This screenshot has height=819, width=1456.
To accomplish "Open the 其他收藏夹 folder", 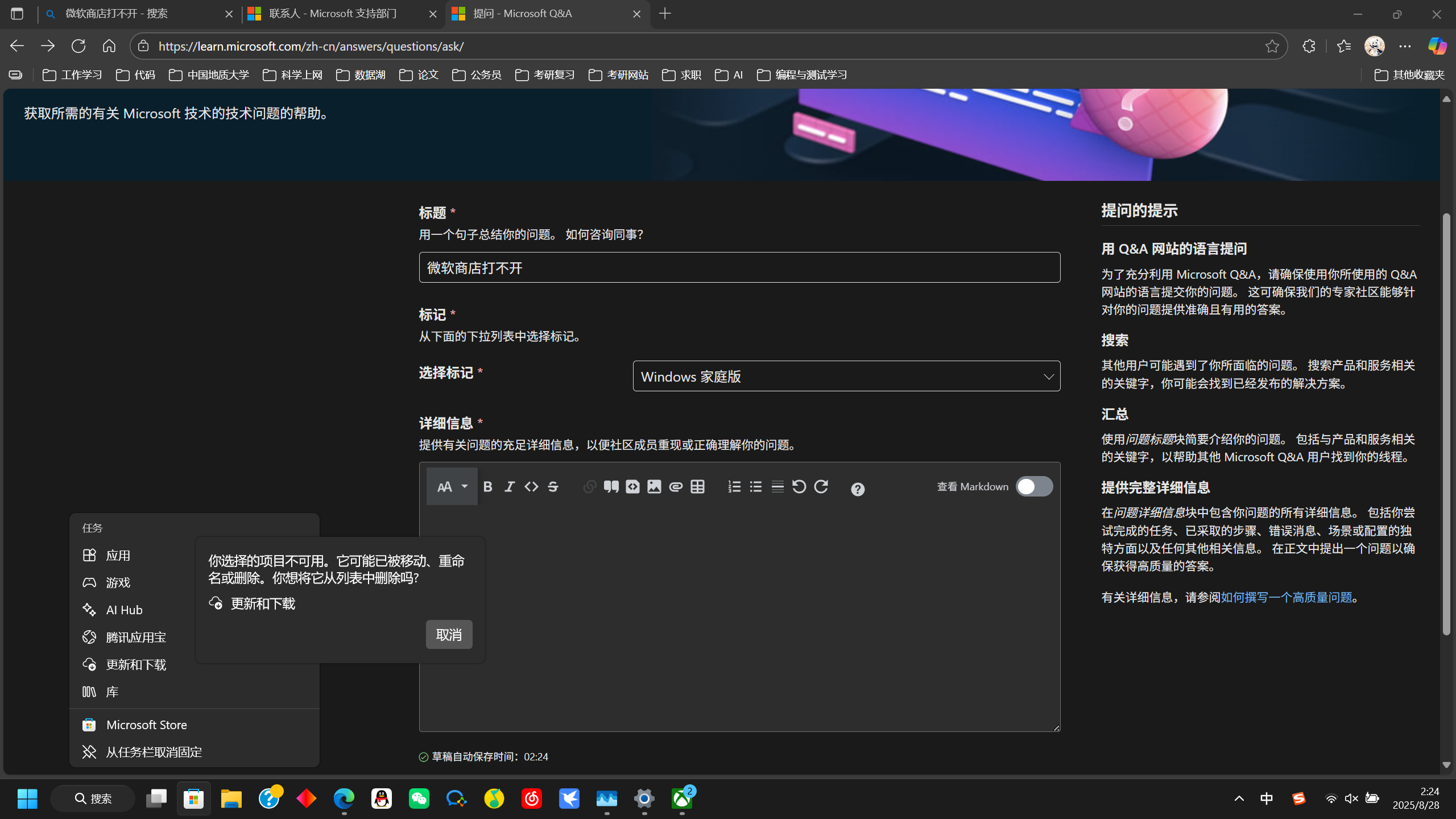I will [x=1409, y=75].
